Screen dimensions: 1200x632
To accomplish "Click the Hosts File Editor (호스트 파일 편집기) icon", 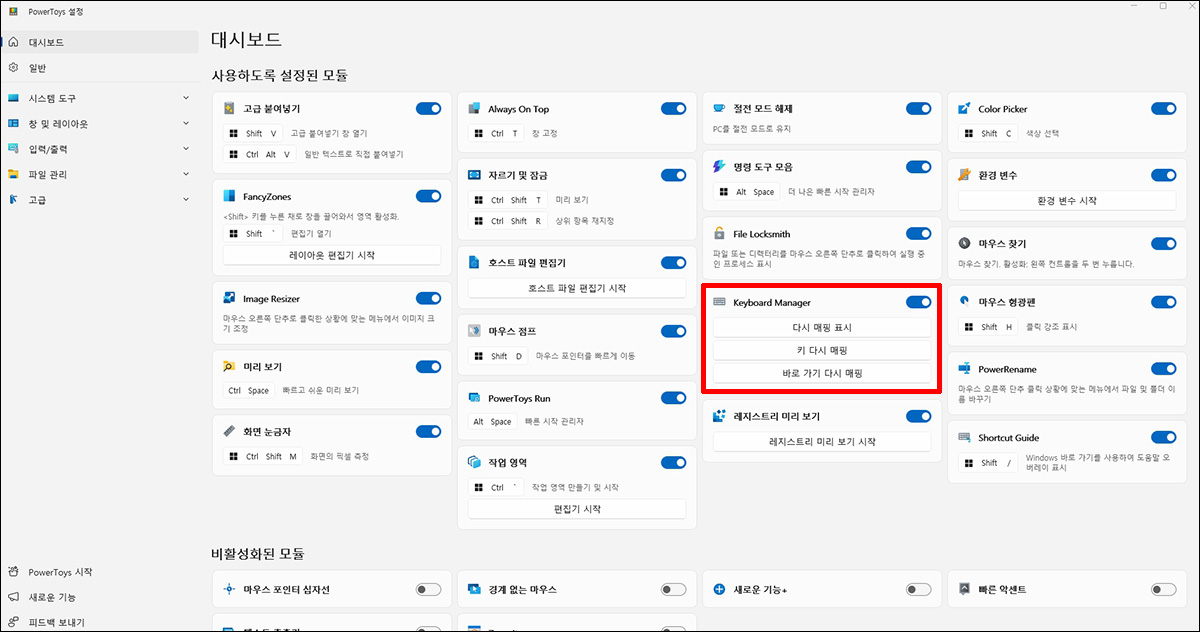I will tap(474, 263).
